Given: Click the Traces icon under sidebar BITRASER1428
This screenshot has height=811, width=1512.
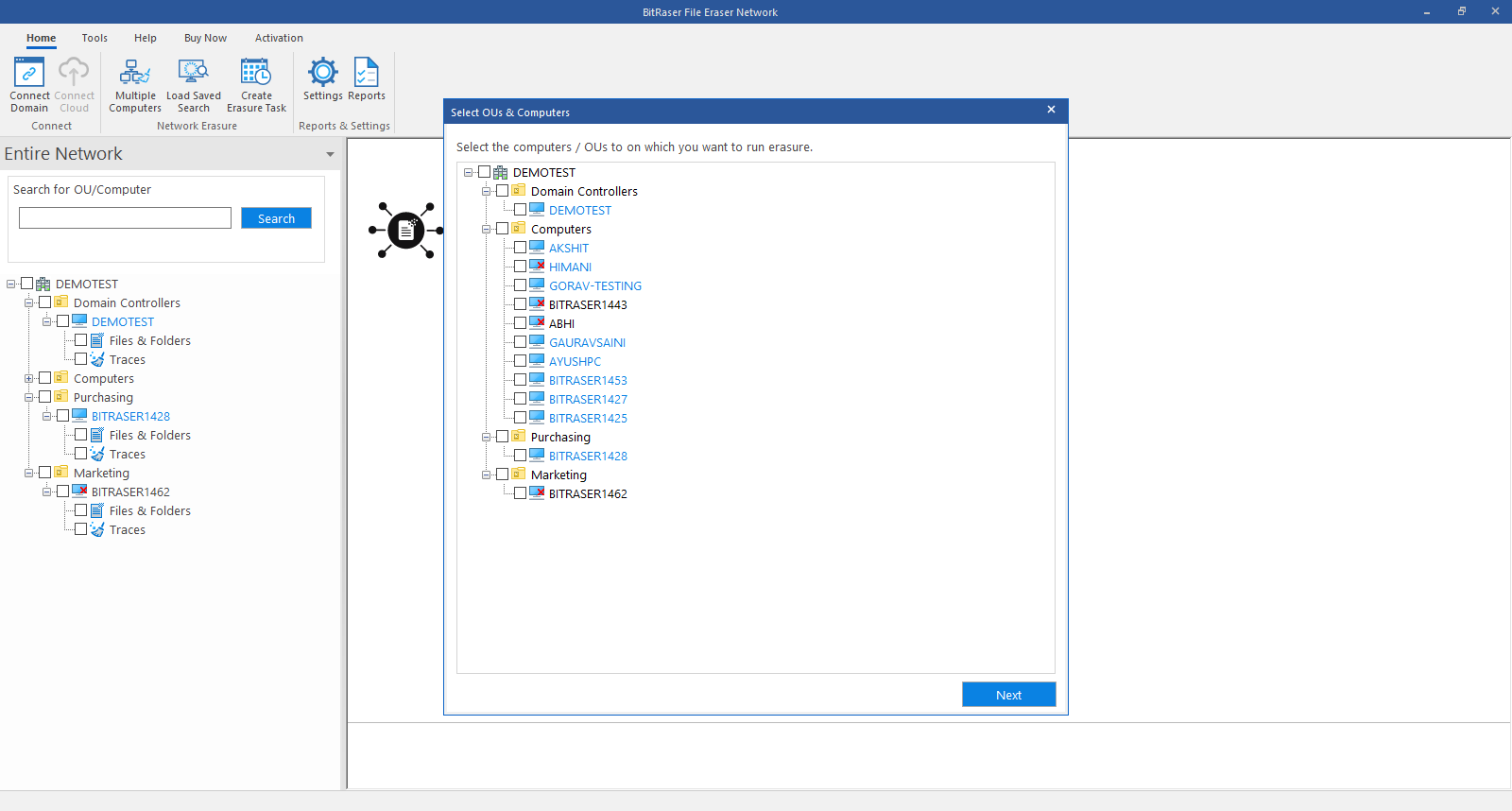Looking at the screenshot, I should tap(97, 454).
